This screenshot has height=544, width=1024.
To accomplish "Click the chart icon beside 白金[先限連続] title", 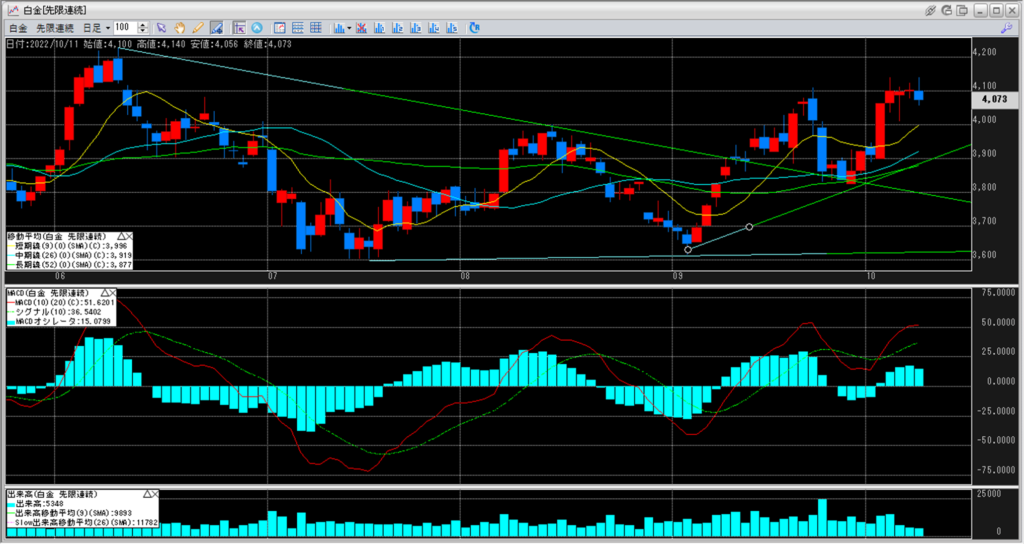I will click(12, 10).
